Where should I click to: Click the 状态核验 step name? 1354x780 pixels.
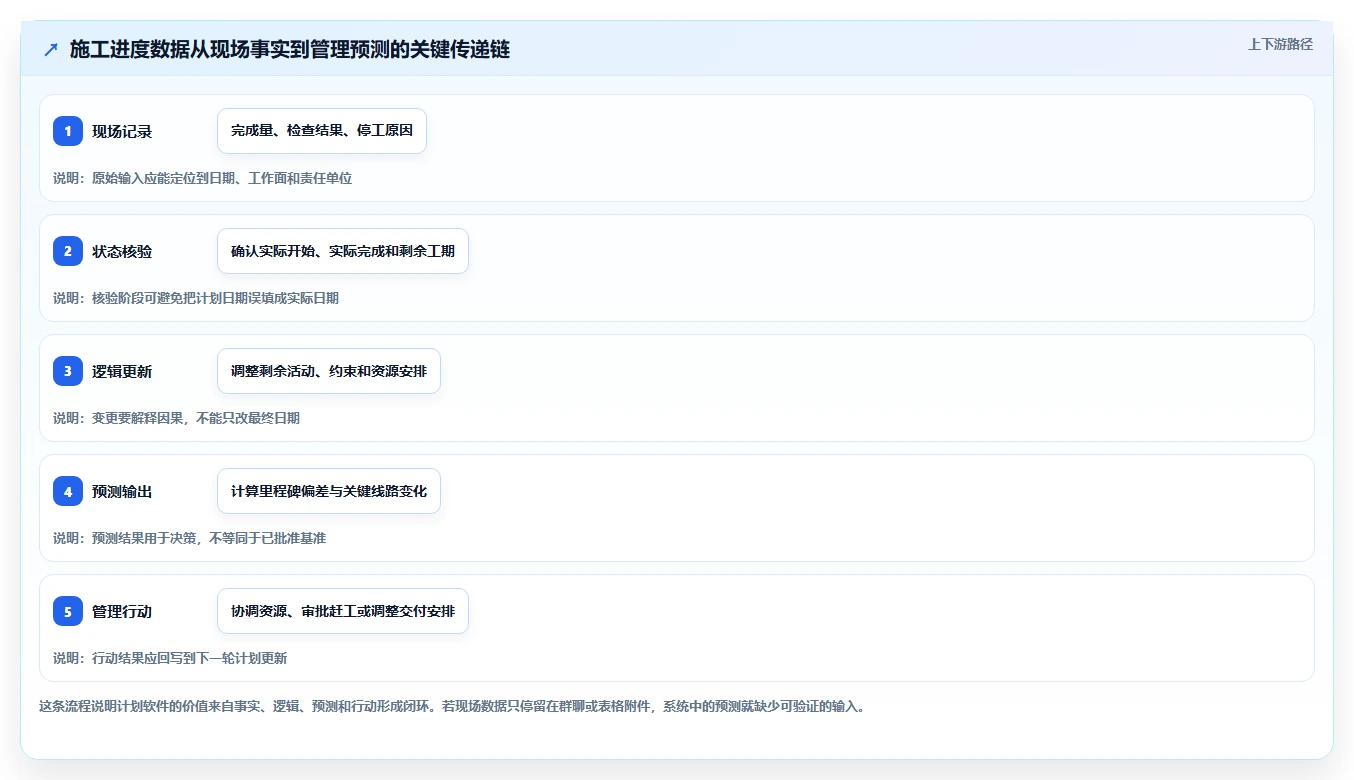(122, 251)
